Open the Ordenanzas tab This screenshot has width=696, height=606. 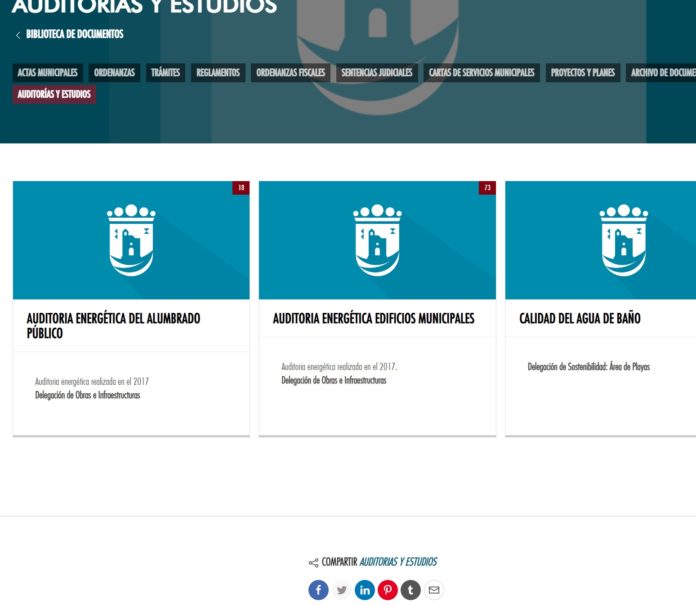click(x=114, y=73)
